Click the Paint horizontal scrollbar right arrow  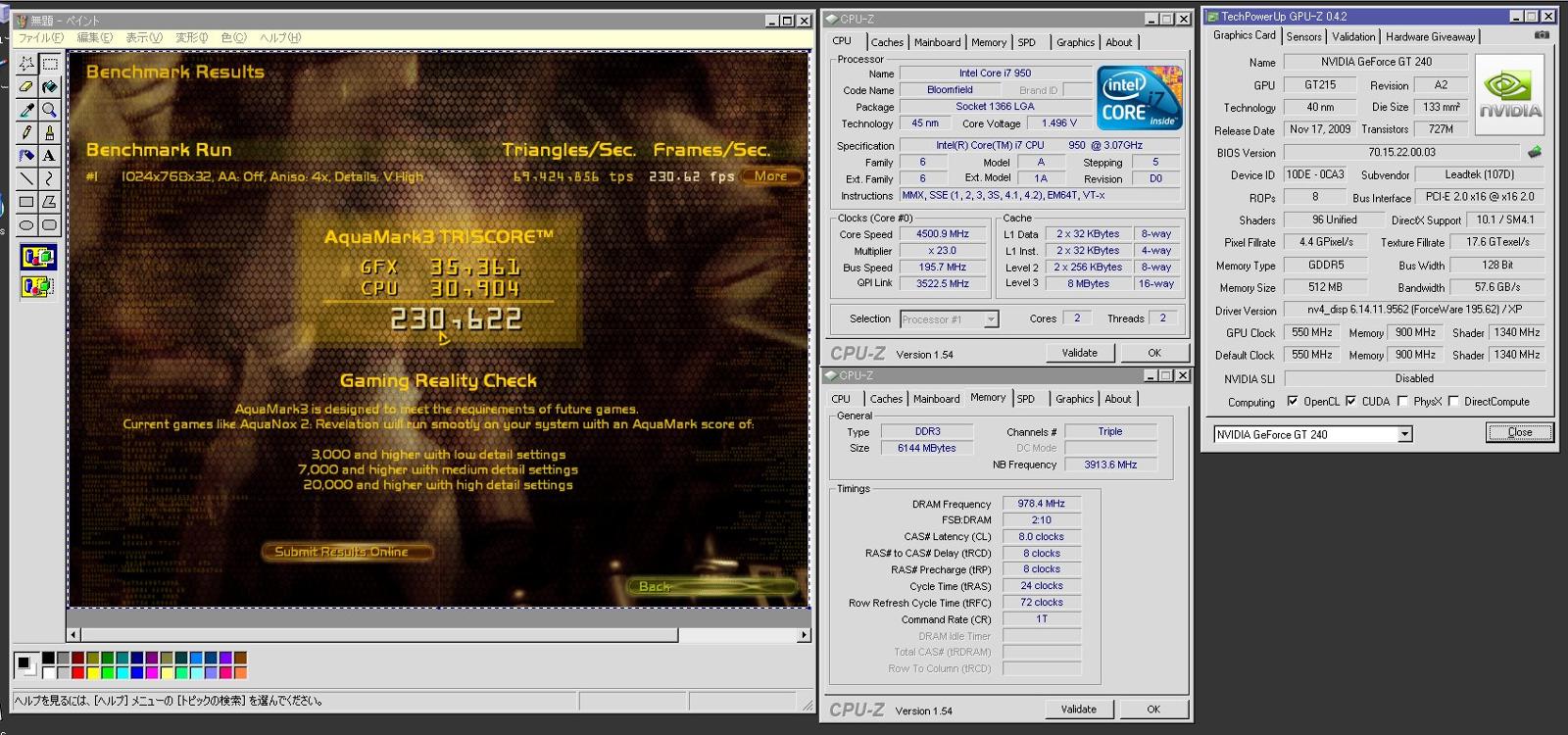pos(804,635)
